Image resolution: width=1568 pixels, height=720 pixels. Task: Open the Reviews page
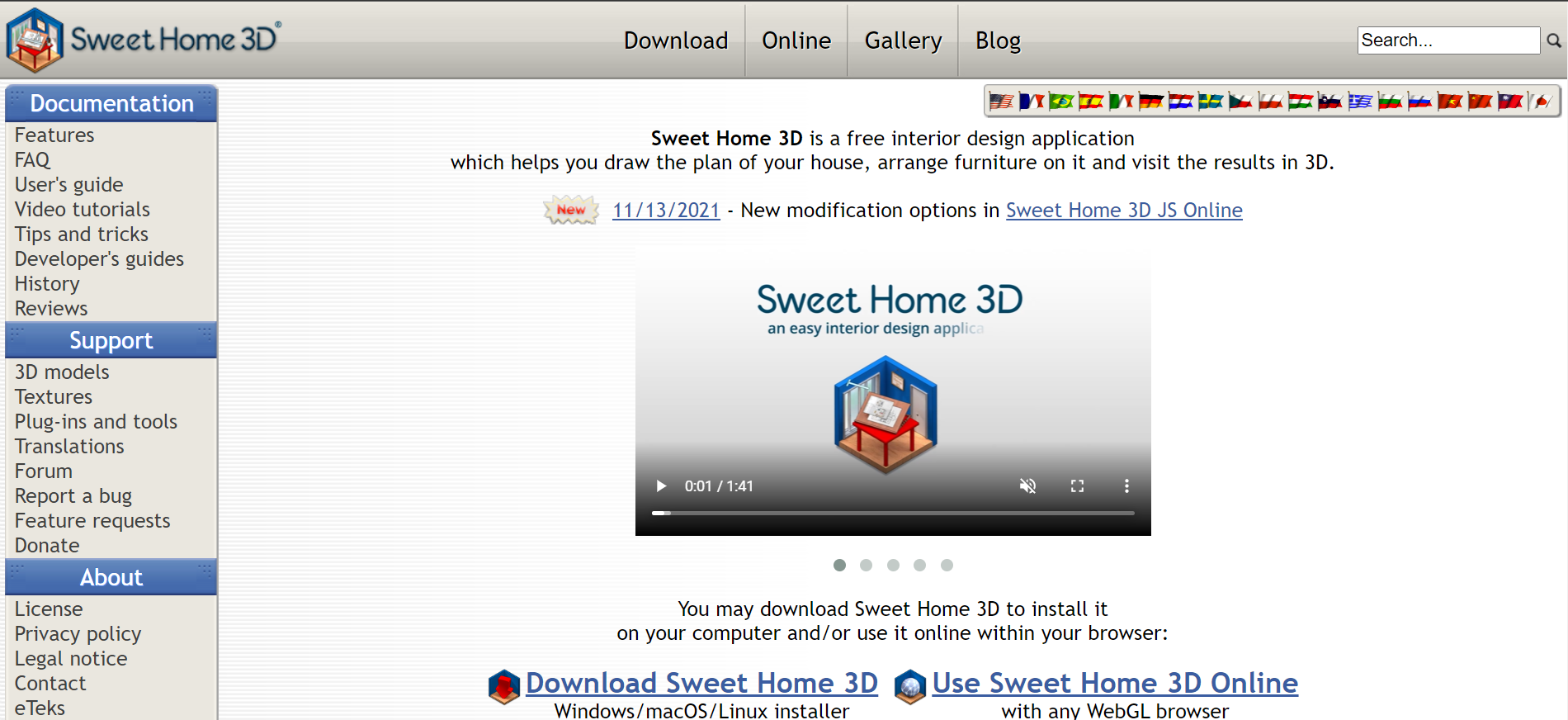tap(51, 308)
